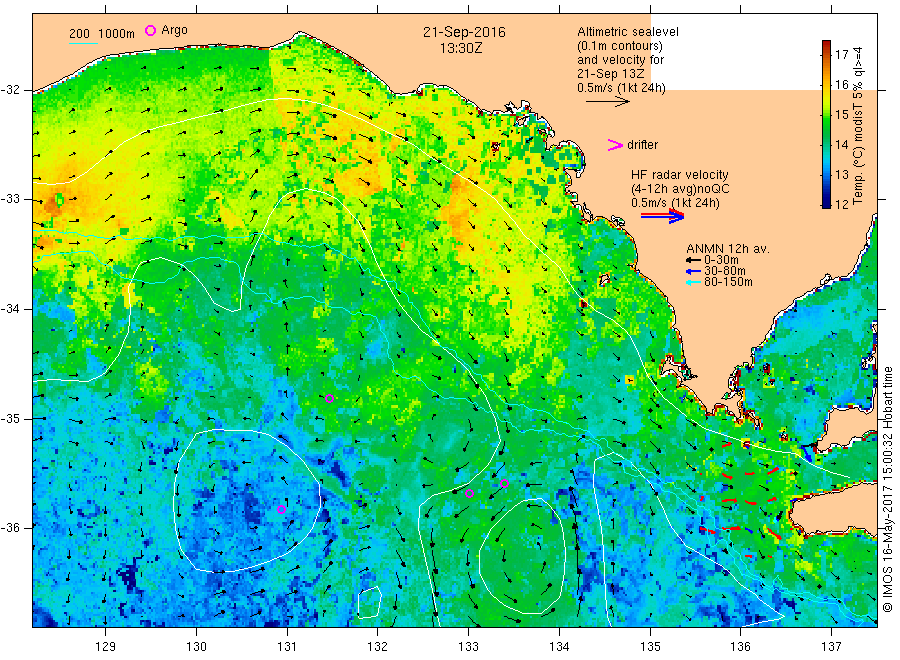Viewport: 900px width, 660px height.
Task: Click the IMOS copyright timestamp text
Action: tap(888, 489)
